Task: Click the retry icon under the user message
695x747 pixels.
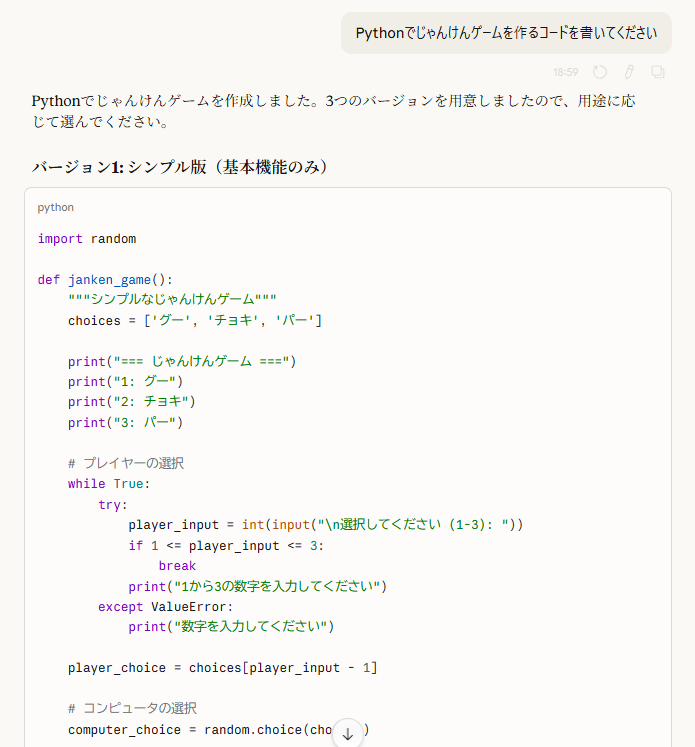Action: [x=600, y=72]
